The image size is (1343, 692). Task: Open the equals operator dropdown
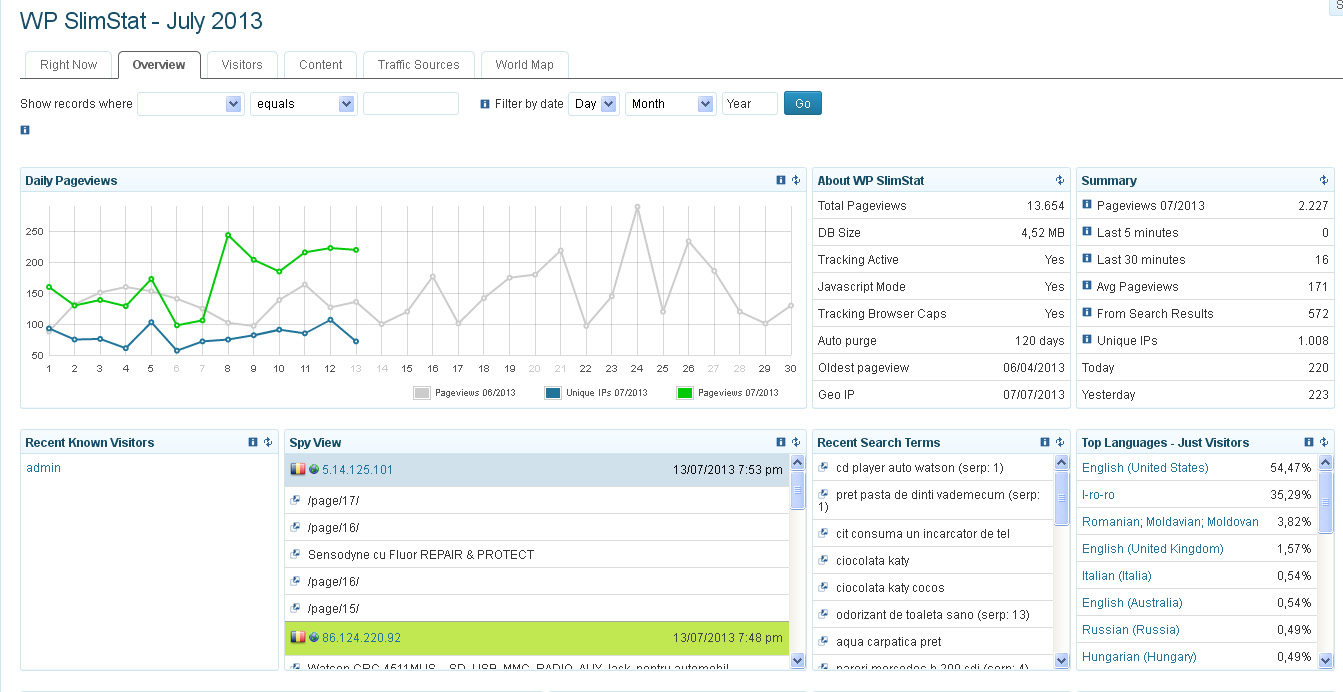click(303, 104)
